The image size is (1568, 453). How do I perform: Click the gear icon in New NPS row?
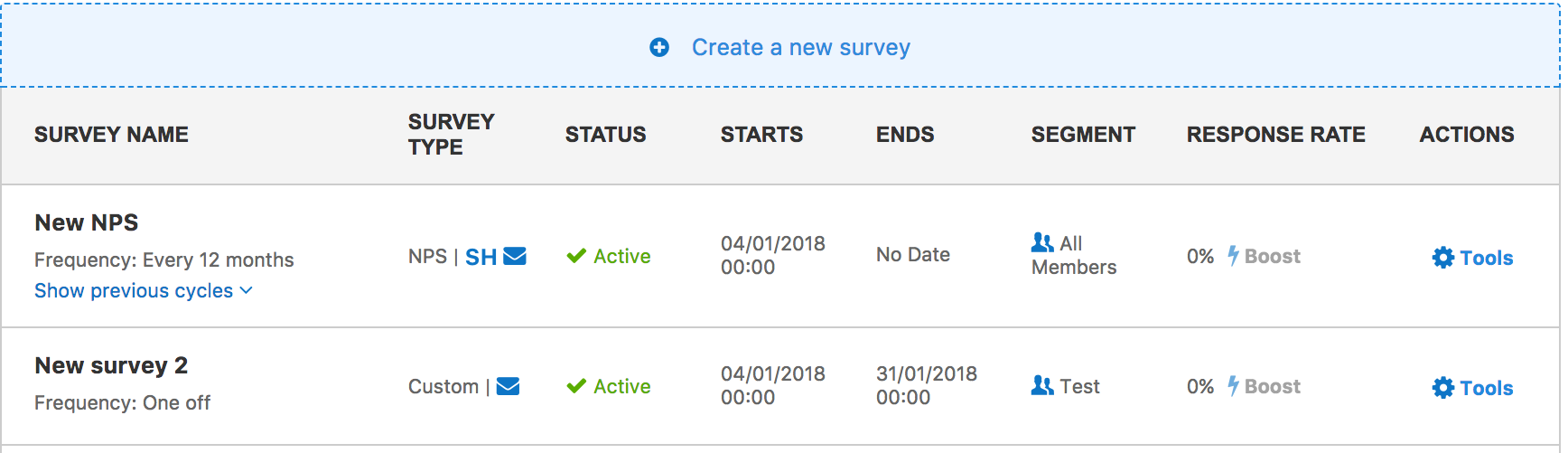tap(1443, 258)
